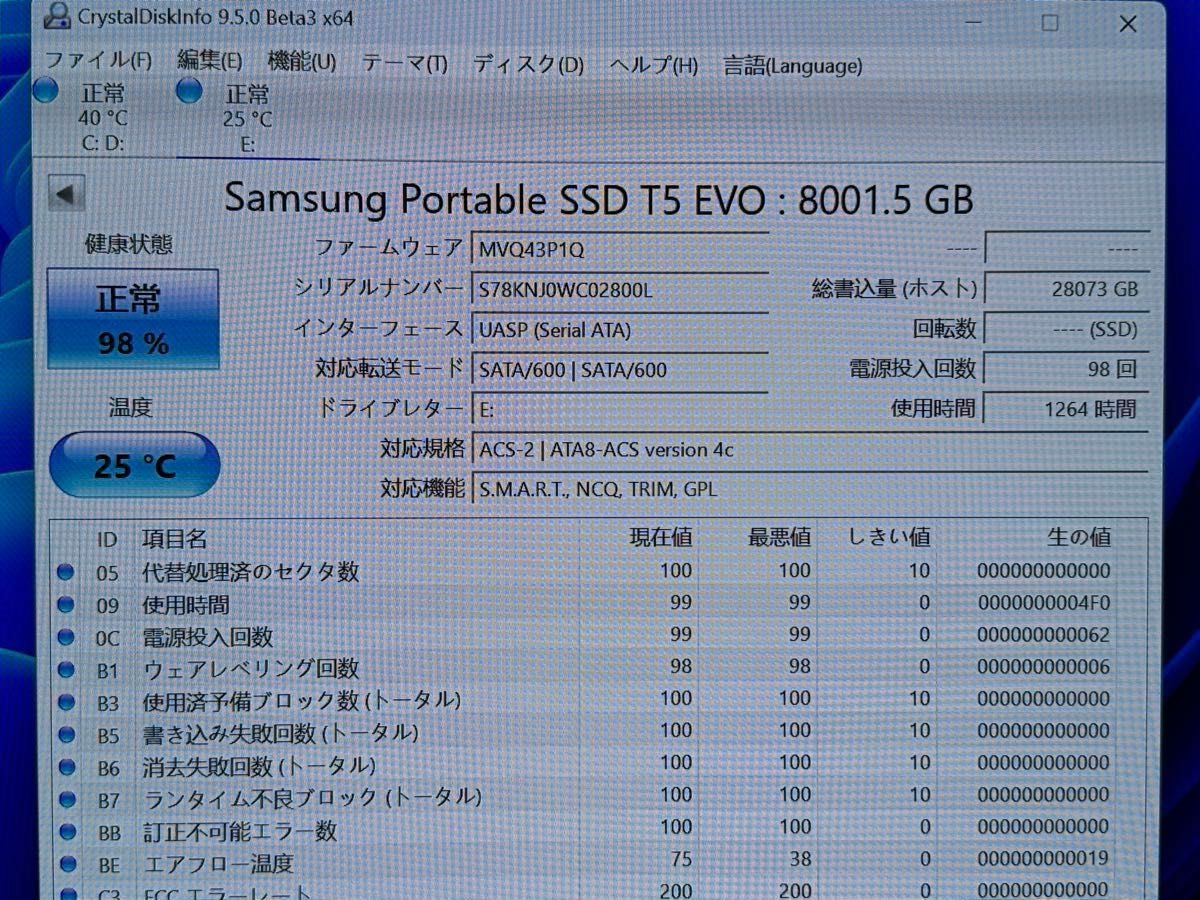
Task: Click the 25 °C temperature button
Action: point(134,465)
